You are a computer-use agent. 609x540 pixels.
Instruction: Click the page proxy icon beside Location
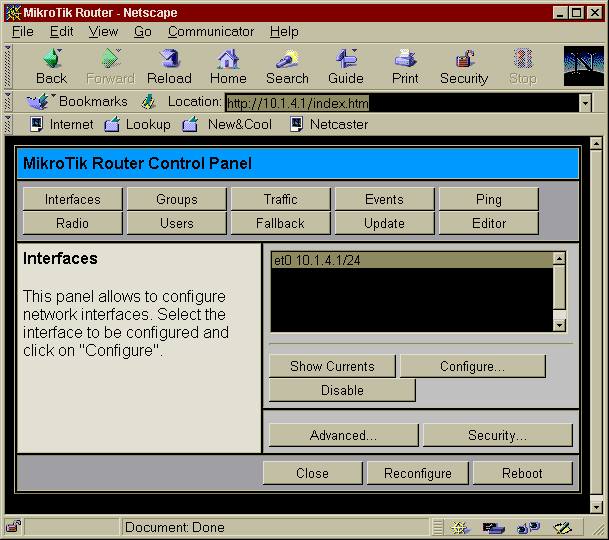pos(148,102)
